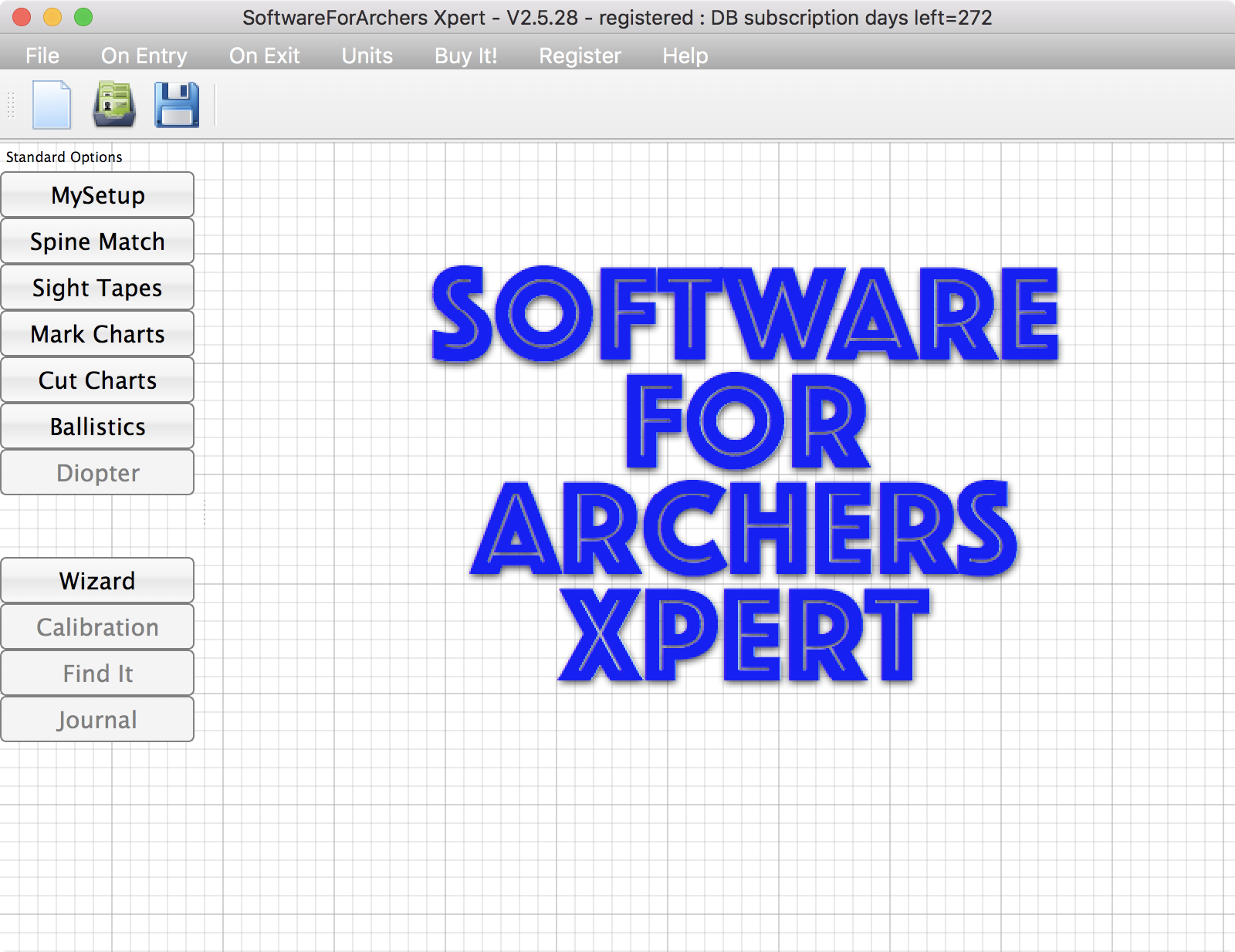
Task: Open the Help menu
Action: click(x=685, y=56)
